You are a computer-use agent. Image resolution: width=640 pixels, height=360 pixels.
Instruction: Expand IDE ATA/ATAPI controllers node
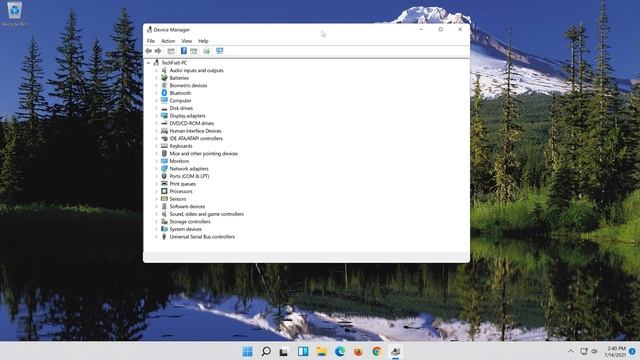coord(156,138)
